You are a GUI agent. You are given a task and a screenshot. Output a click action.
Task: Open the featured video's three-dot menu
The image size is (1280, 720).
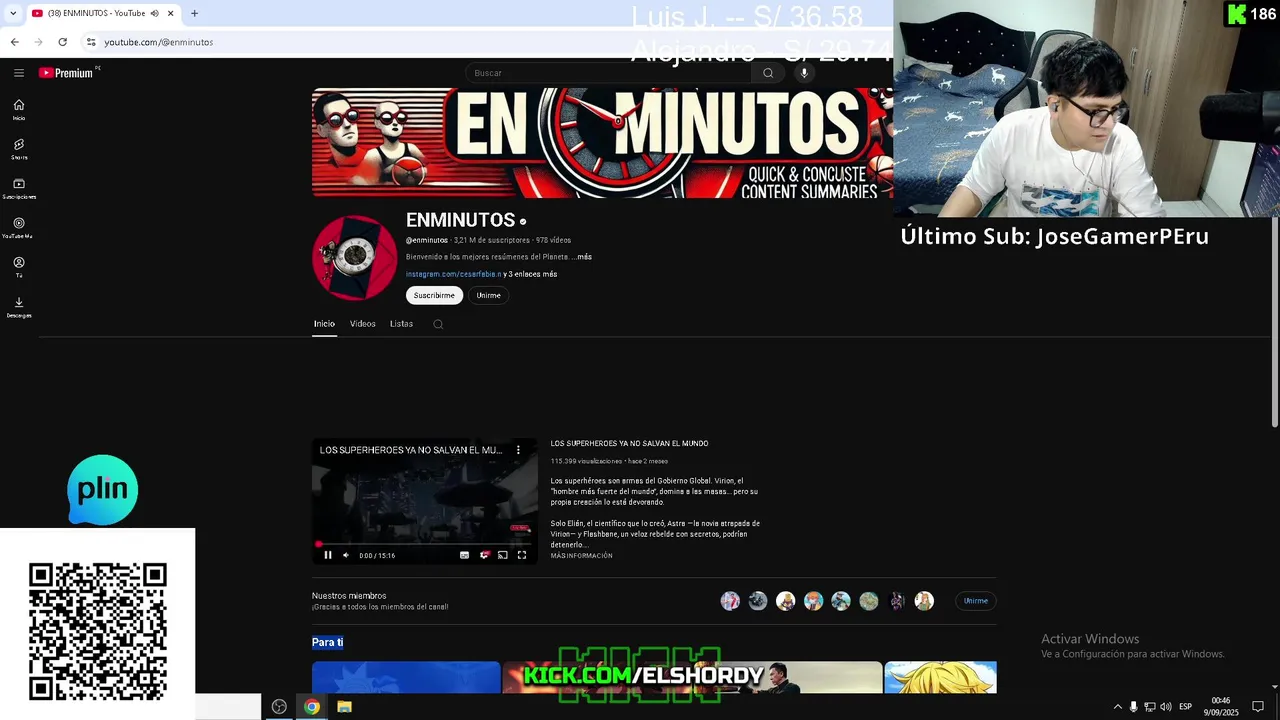coord(518,450)
